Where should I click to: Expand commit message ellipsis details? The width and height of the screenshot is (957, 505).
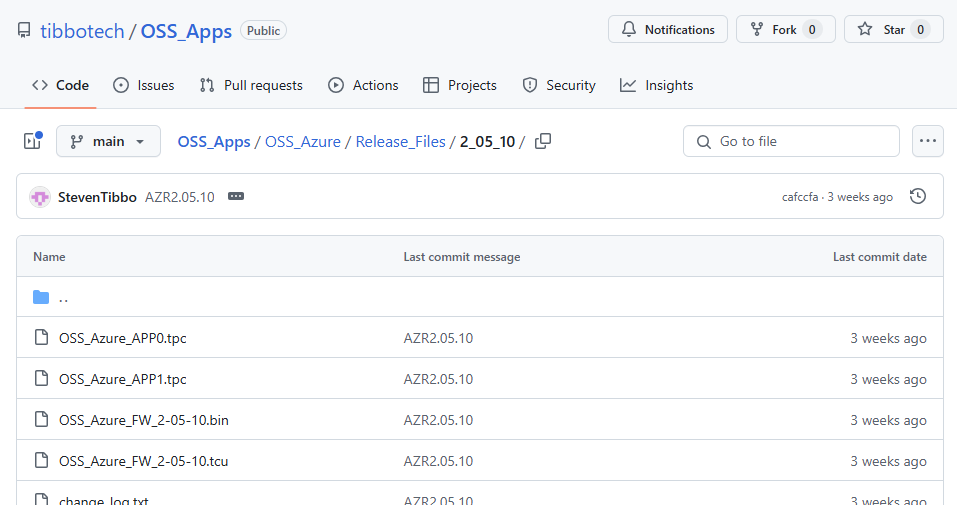pos(236,197)
